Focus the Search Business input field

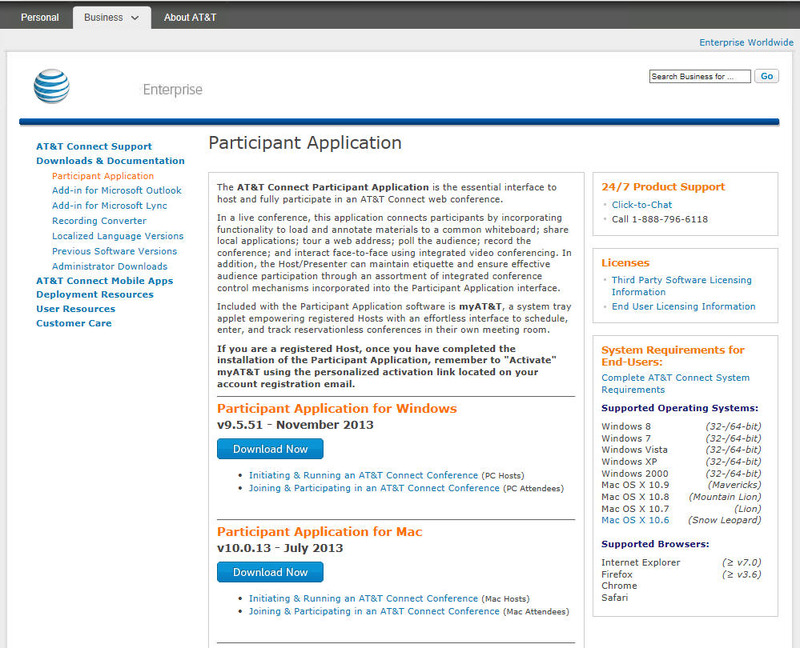699,76
